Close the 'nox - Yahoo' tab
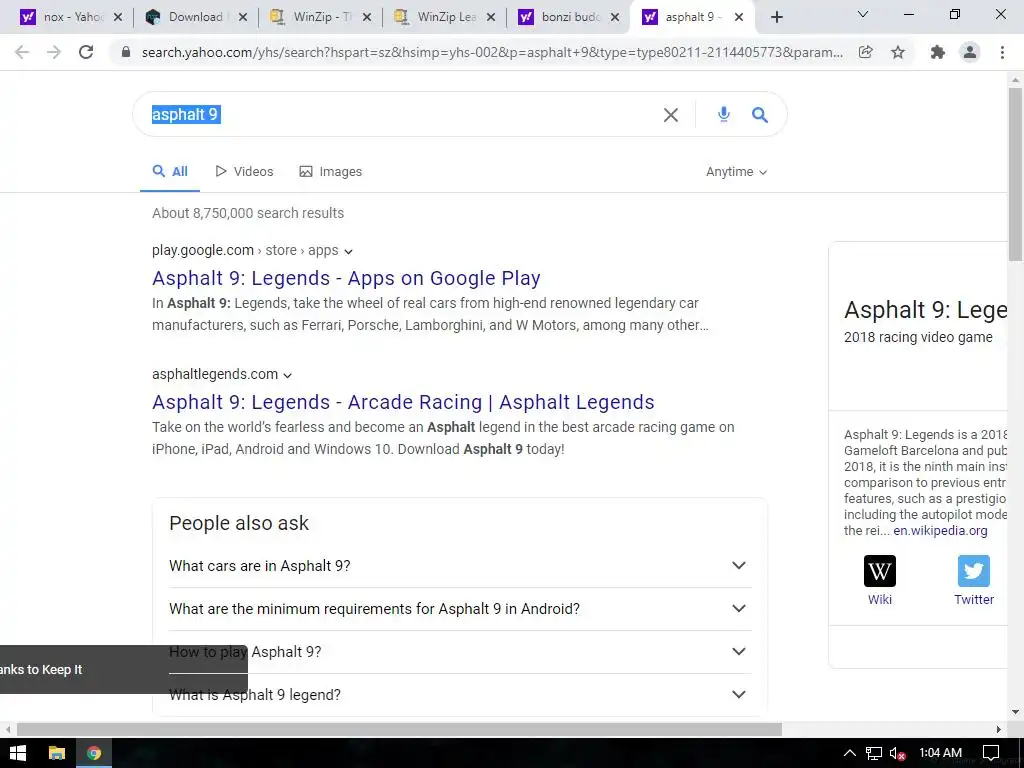This screenshot has height=768, width=1024. point(118,17)
